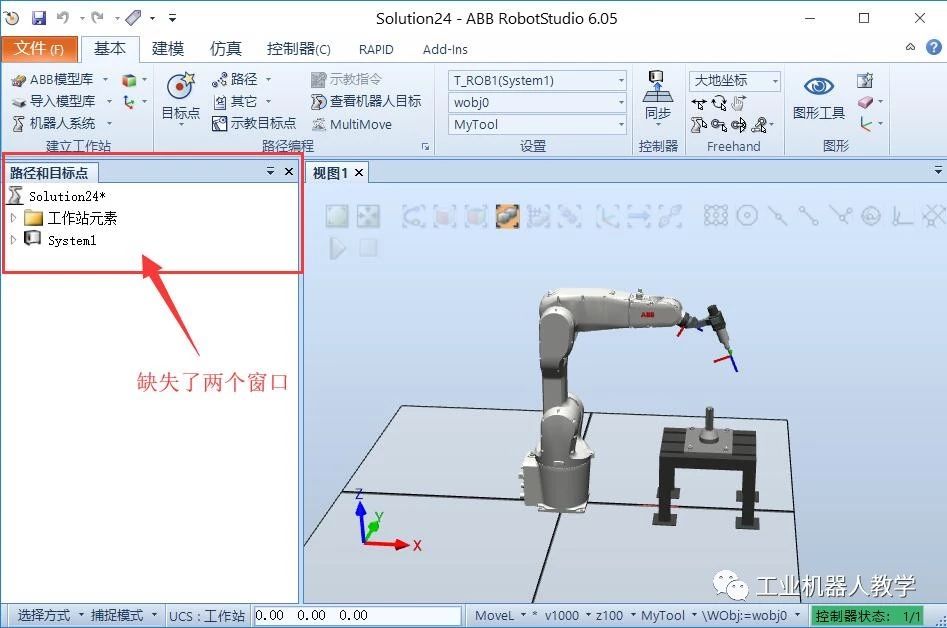
Task: Click the frame size axes icon in Graphics group
Action: [x=866, y=124]
